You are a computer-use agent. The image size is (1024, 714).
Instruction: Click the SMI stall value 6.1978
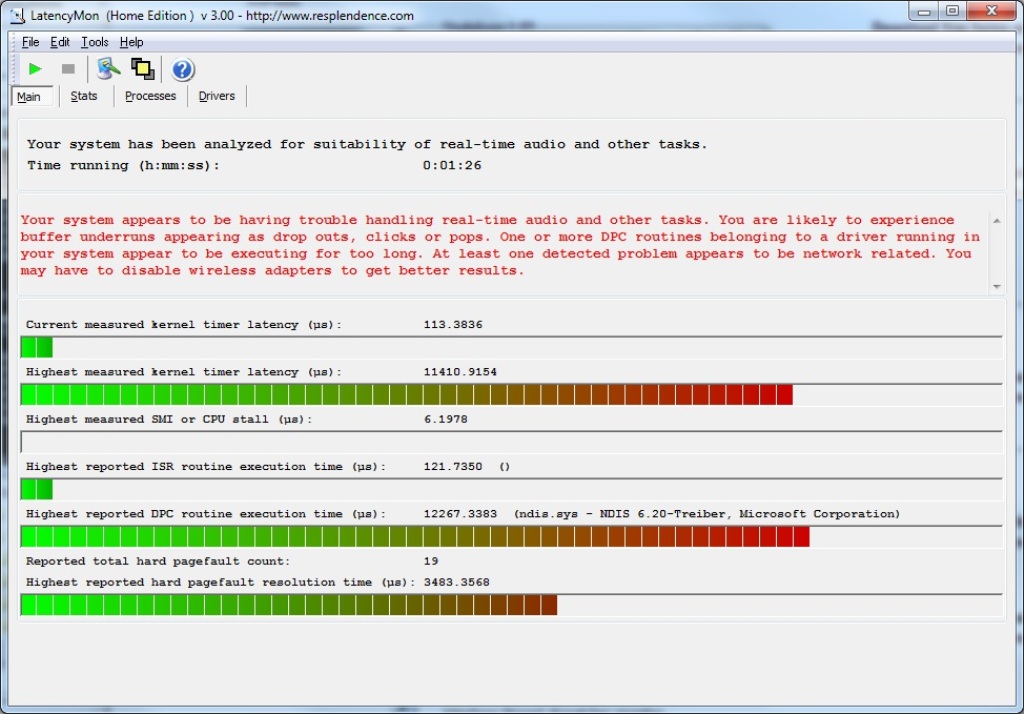(445, 419)
